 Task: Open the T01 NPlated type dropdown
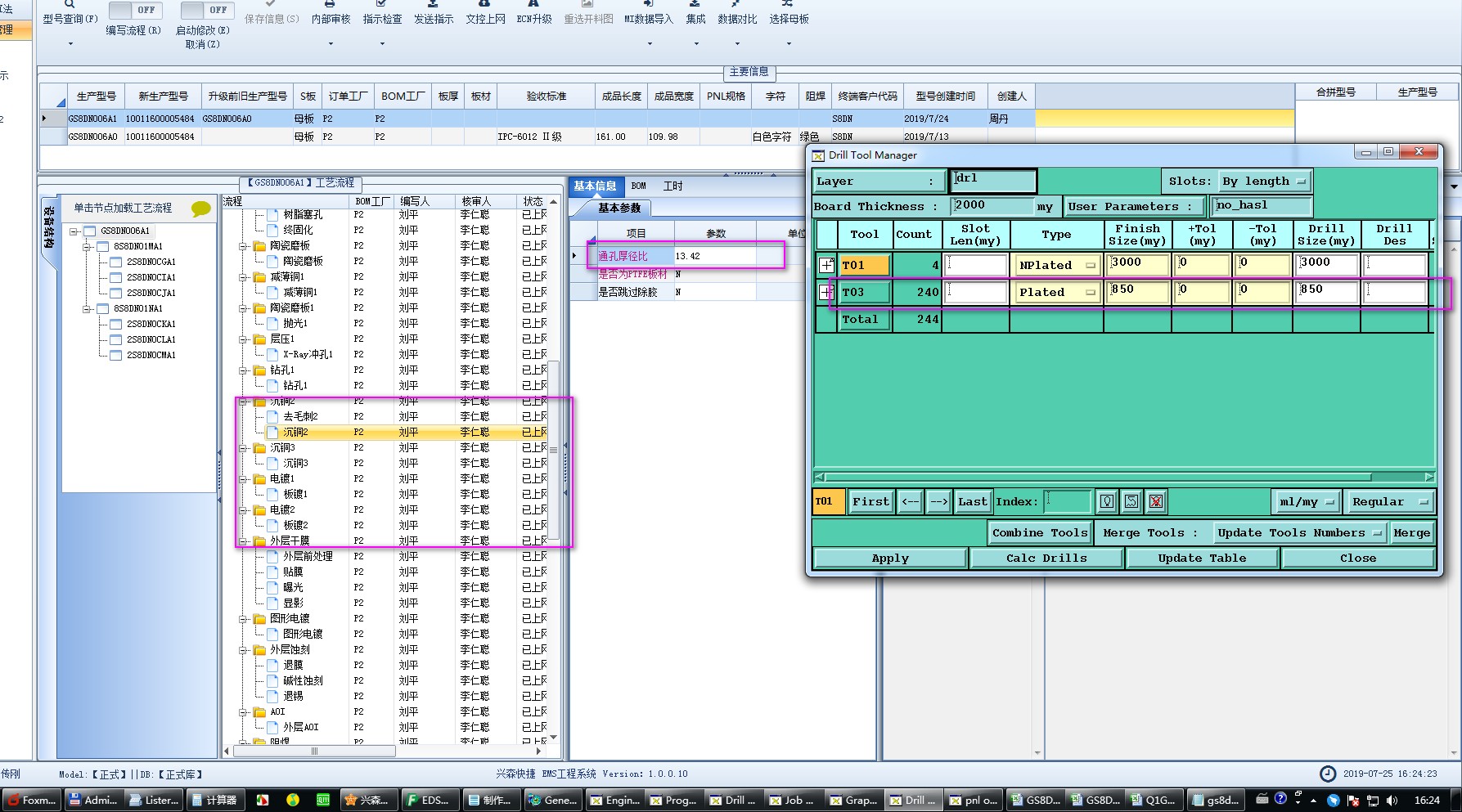[x=1056, y=265]
